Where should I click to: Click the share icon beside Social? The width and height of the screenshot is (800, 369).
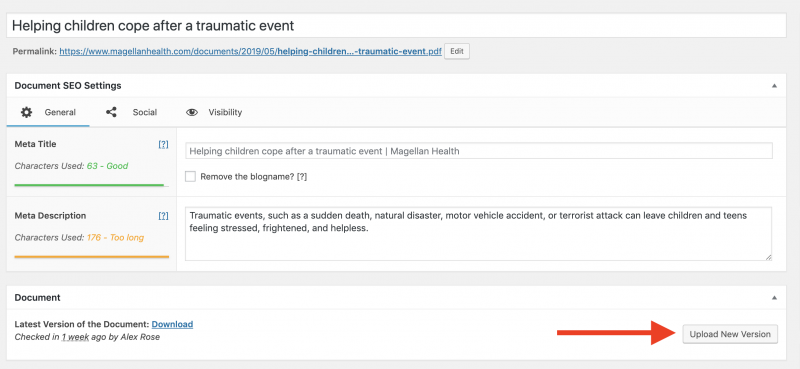pyautogui.click(x=111, y=112)
